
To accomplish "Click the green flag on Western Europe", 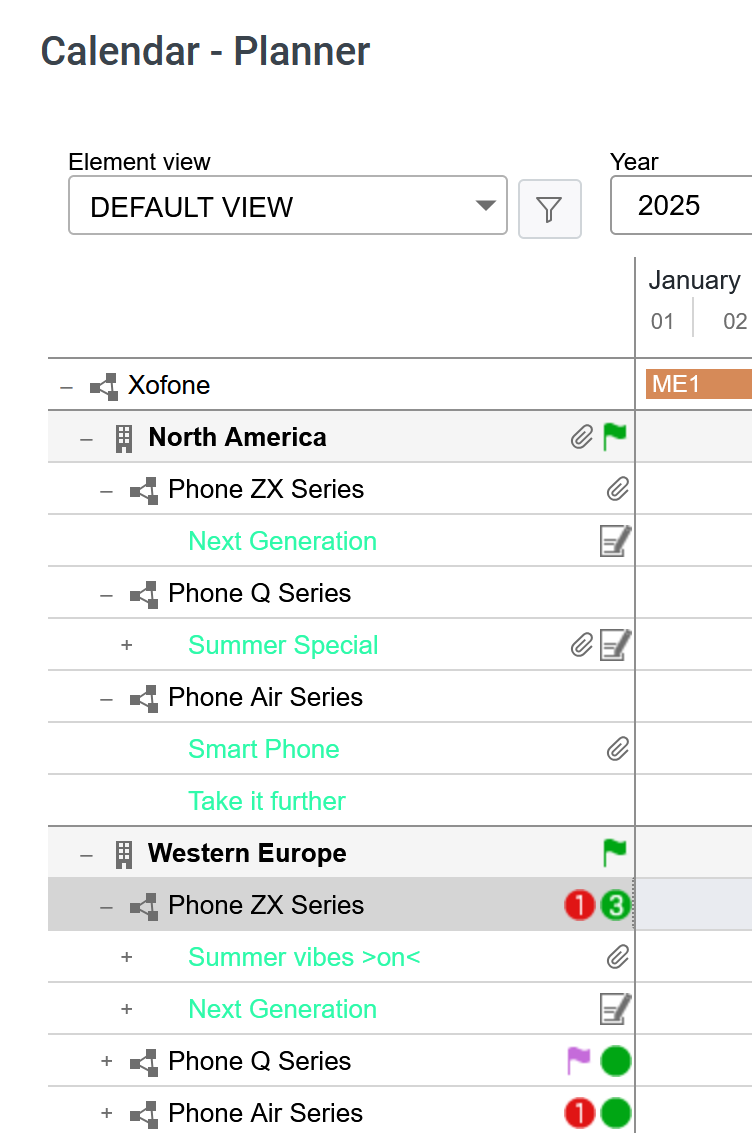I will (615, 853).
